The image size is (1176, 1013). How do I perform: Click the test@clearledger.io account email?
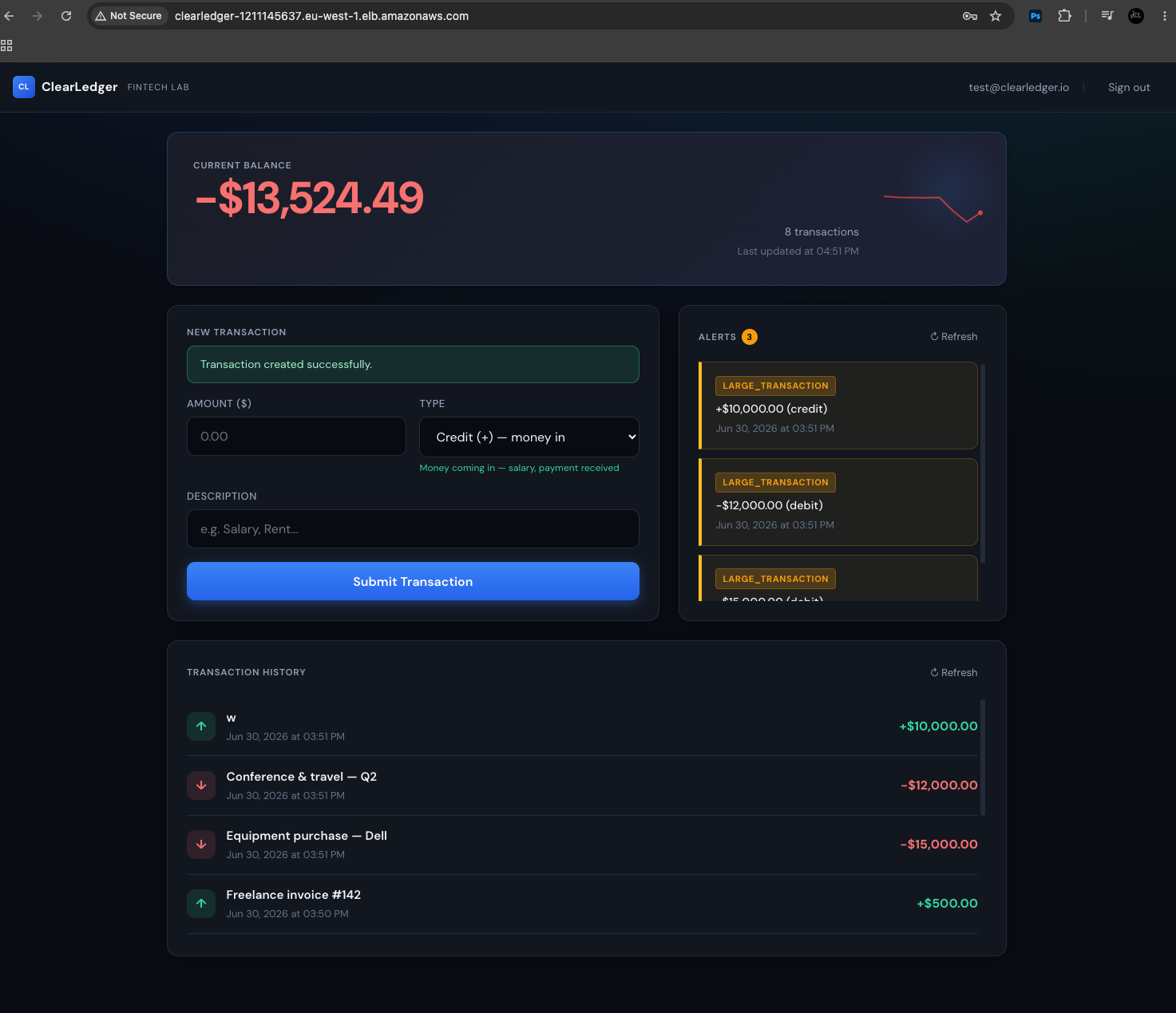(1019, 87)
